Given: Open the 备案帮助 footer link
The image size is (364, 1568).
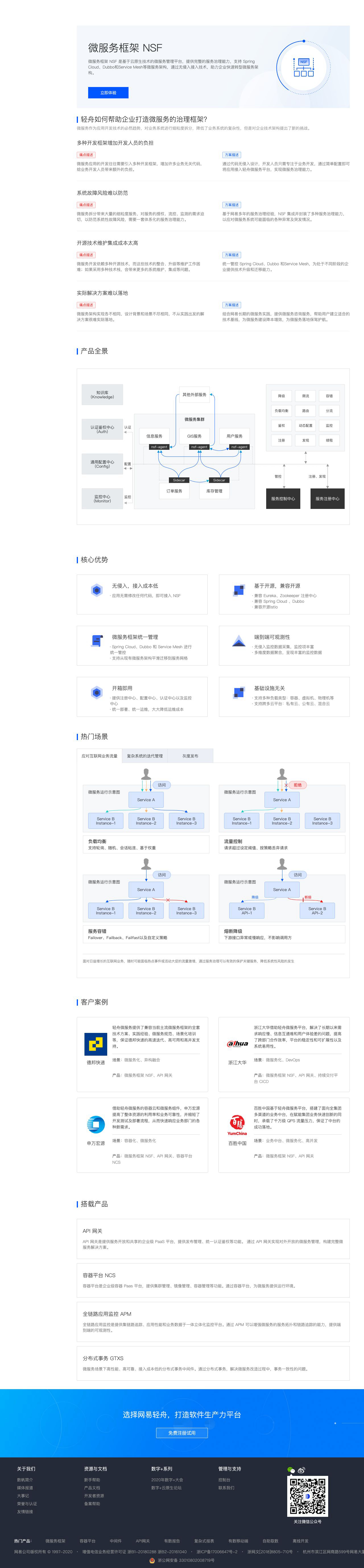Looking at the screenshot, I should [92, 1503].
